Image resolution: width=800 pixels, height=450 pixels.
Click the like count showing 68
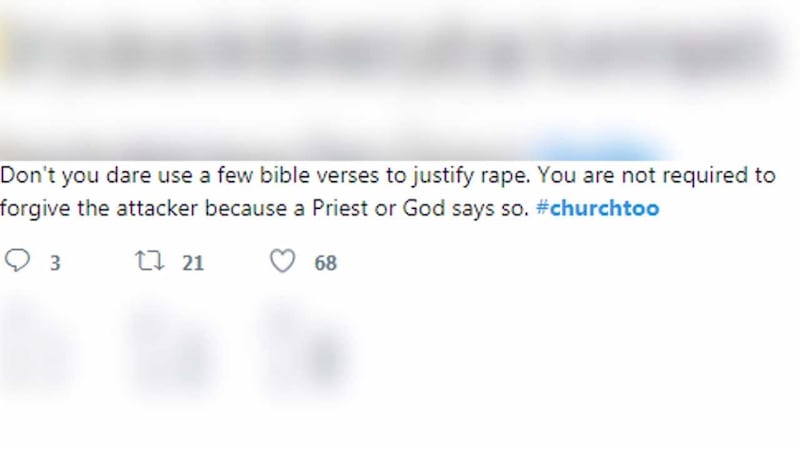pos(325,263)
